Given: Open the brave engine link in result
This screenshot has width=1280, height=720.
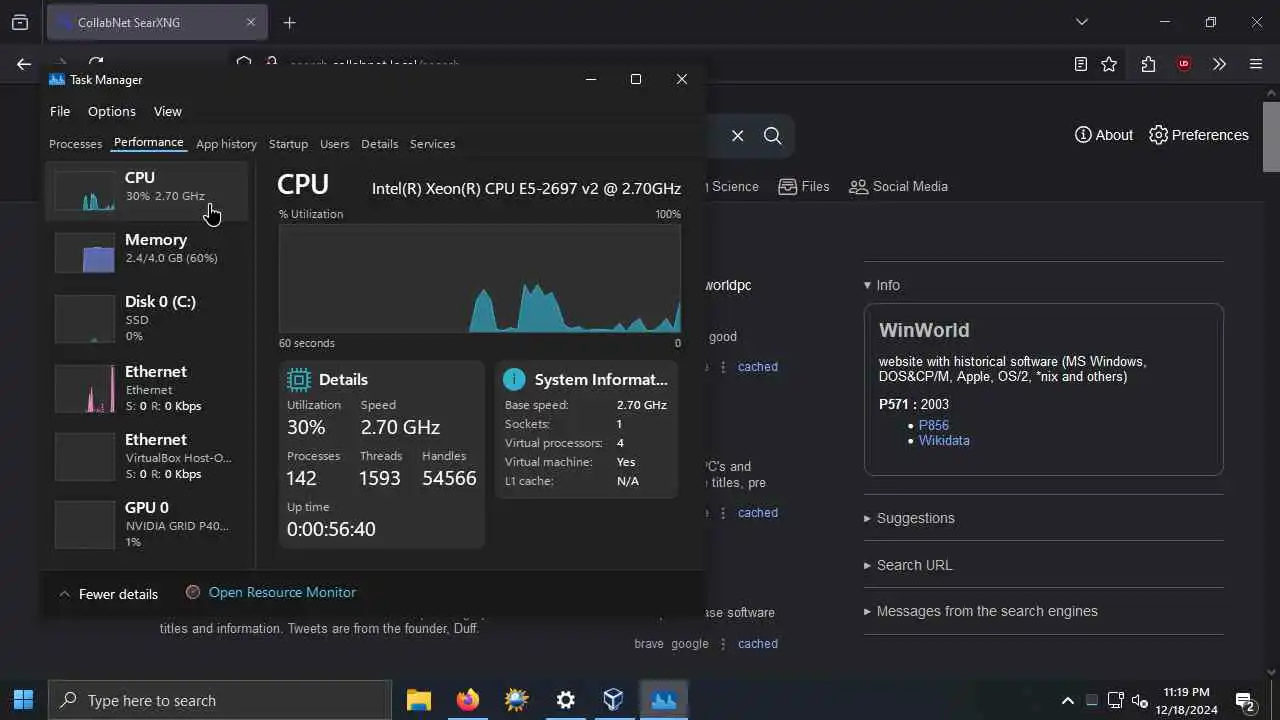Looking at the screenshot, I should [648, 644].
